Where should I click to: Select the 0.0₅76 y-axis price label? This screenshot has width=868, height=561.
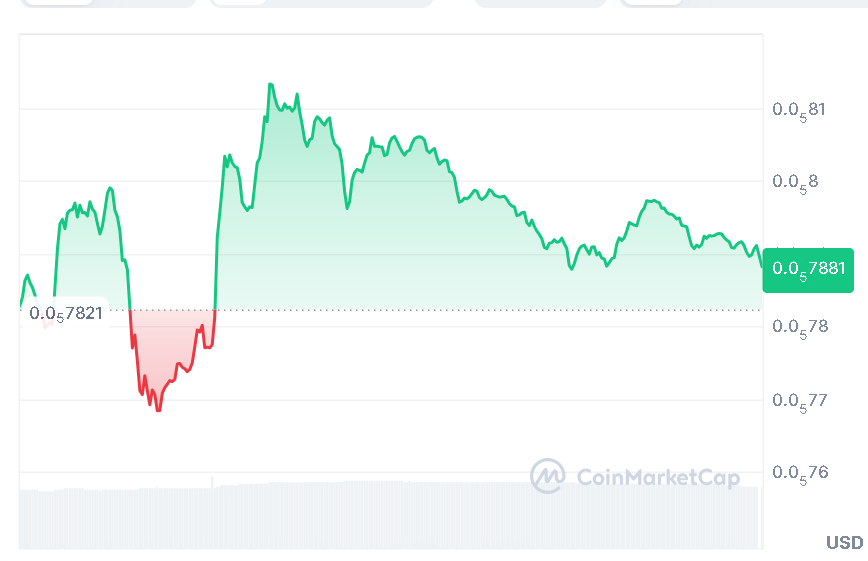pyautogui.click(x=799, y=473)
